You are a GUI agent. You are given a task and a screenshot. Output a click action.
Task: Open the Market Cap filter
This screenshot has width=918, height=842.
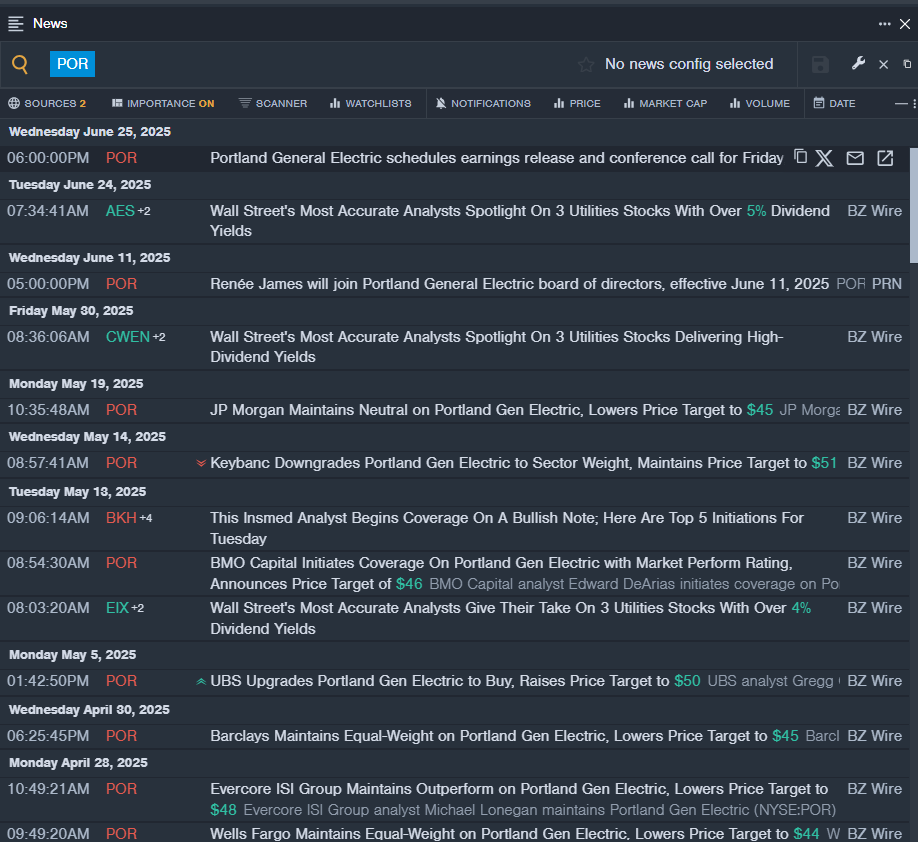(x=666, y=104)
